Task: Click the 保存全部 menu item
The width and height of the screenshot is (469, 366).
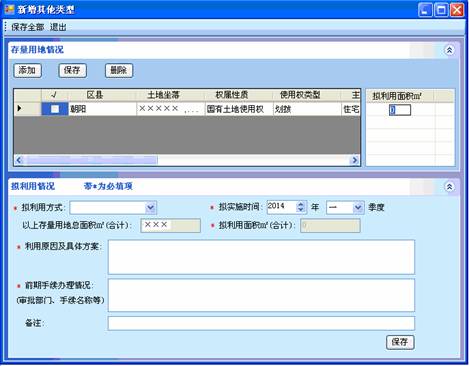Action: point(27,27)
